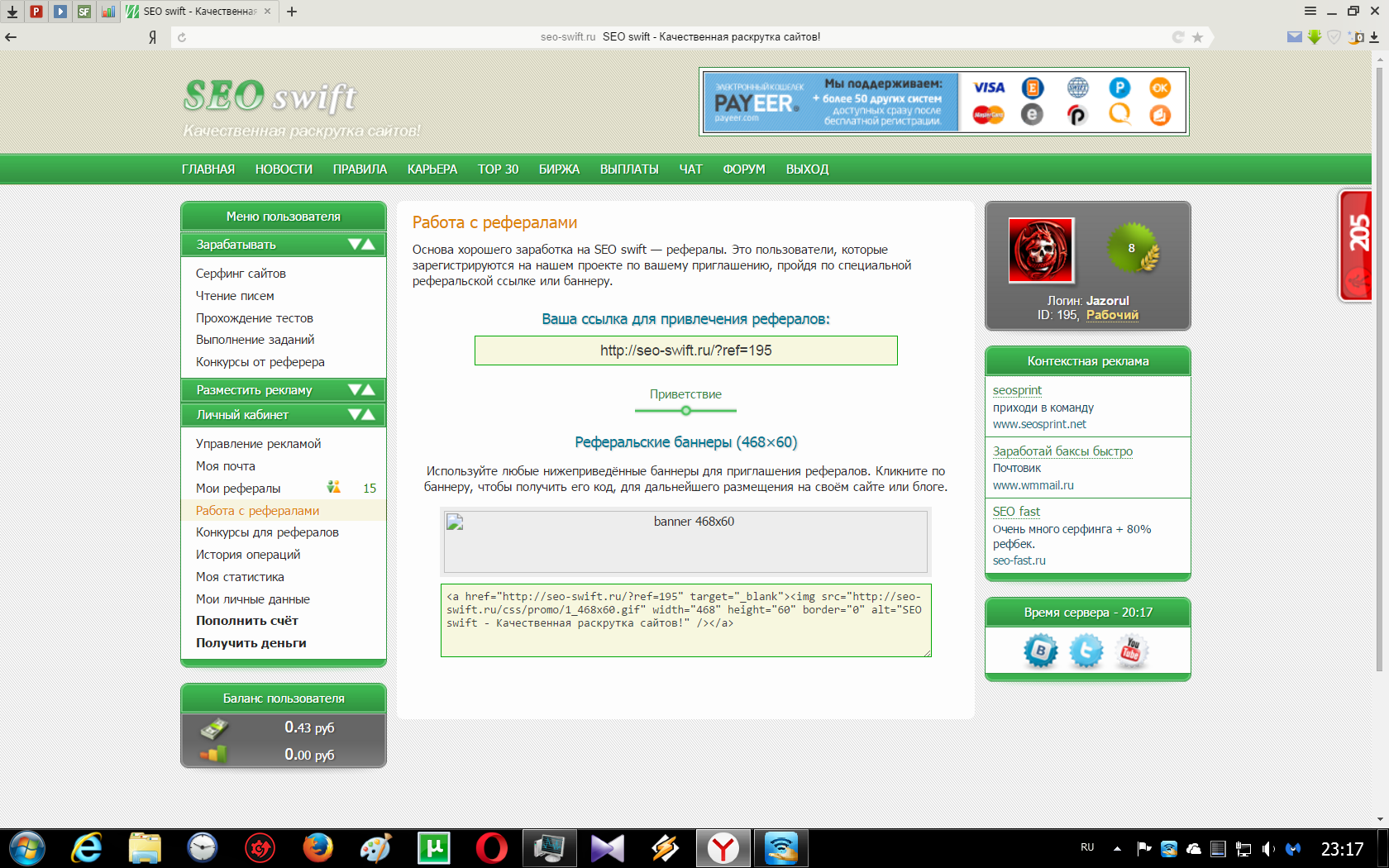Log out via ВЫХОД menu item
The height and width of the screenshot is (868, 1389).
pos(807,169)
